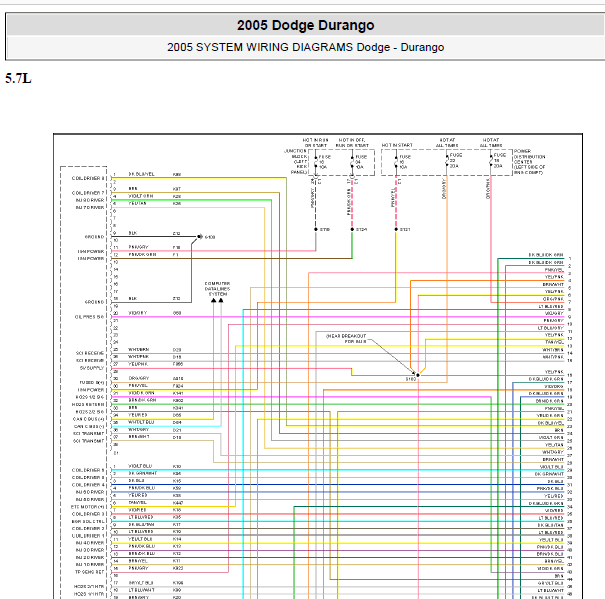605x599 pixels.
Task: Click the fuse 34 10A symbol
Action: tap(352, 162)
